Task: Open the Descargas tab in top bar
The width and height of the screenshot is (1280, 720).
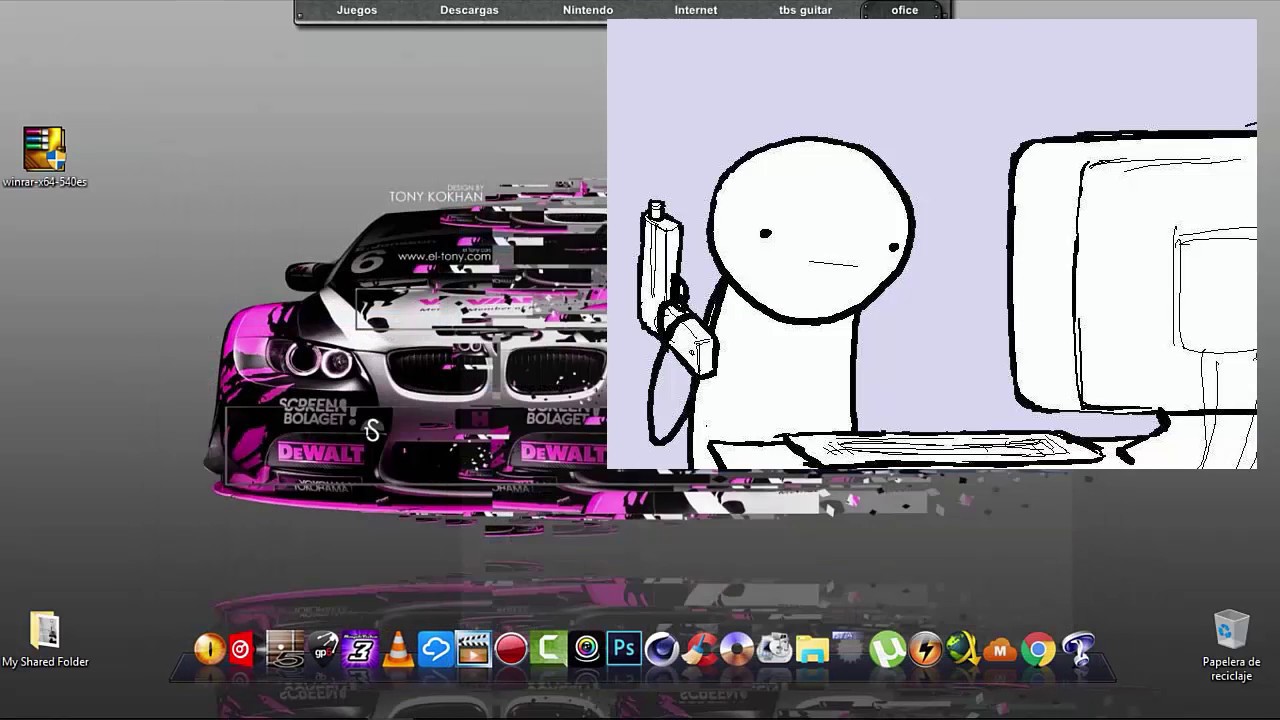Action: coord(469,10)
